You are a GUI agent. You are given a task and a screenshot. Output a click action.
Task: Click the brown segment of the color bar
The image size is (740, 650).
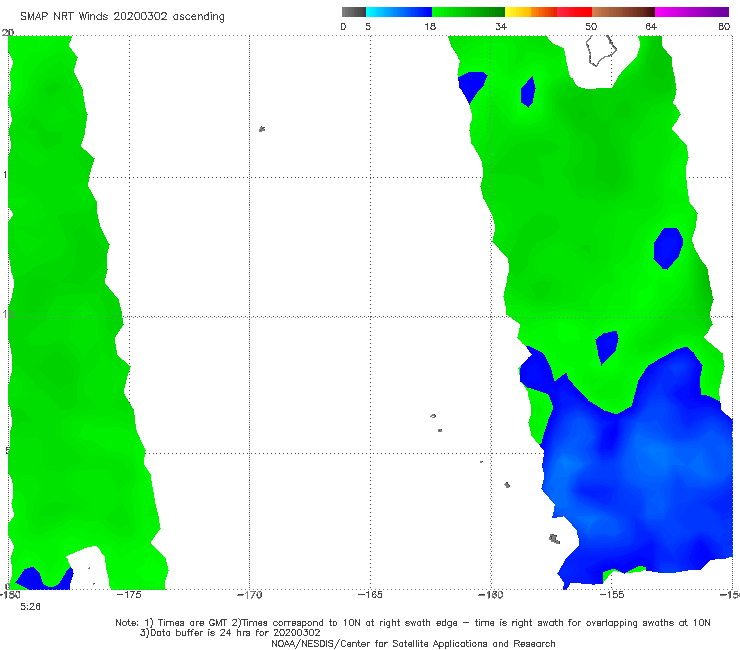click(623, 12)
